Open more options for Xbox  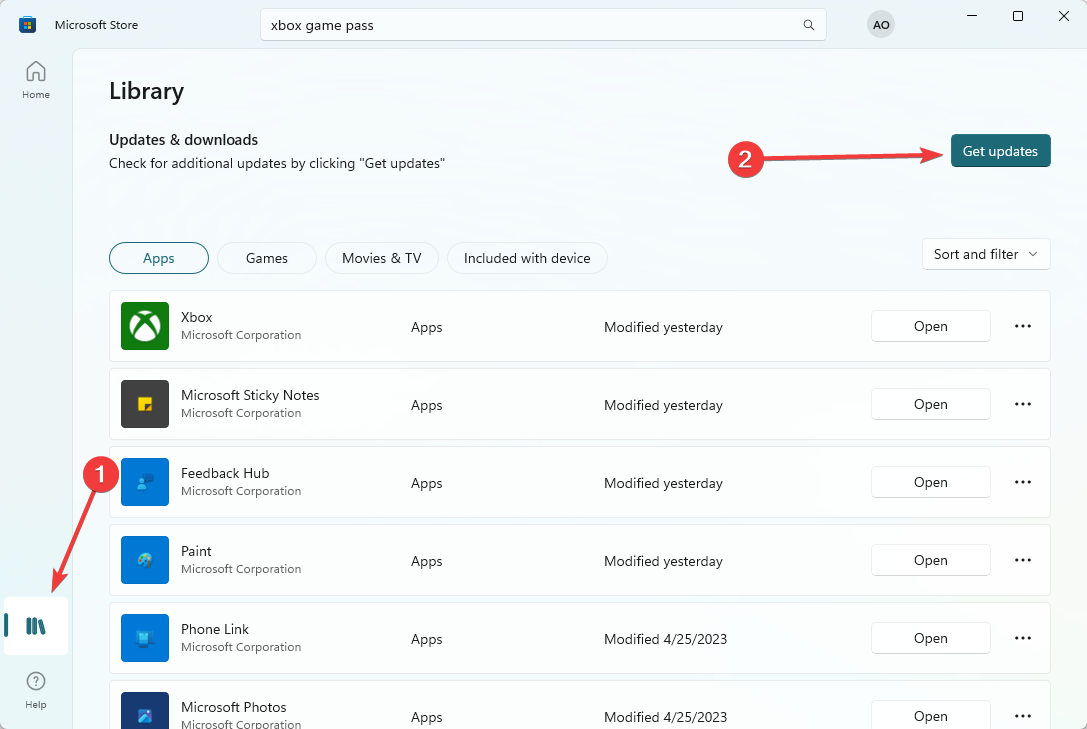click(1023, 326)
